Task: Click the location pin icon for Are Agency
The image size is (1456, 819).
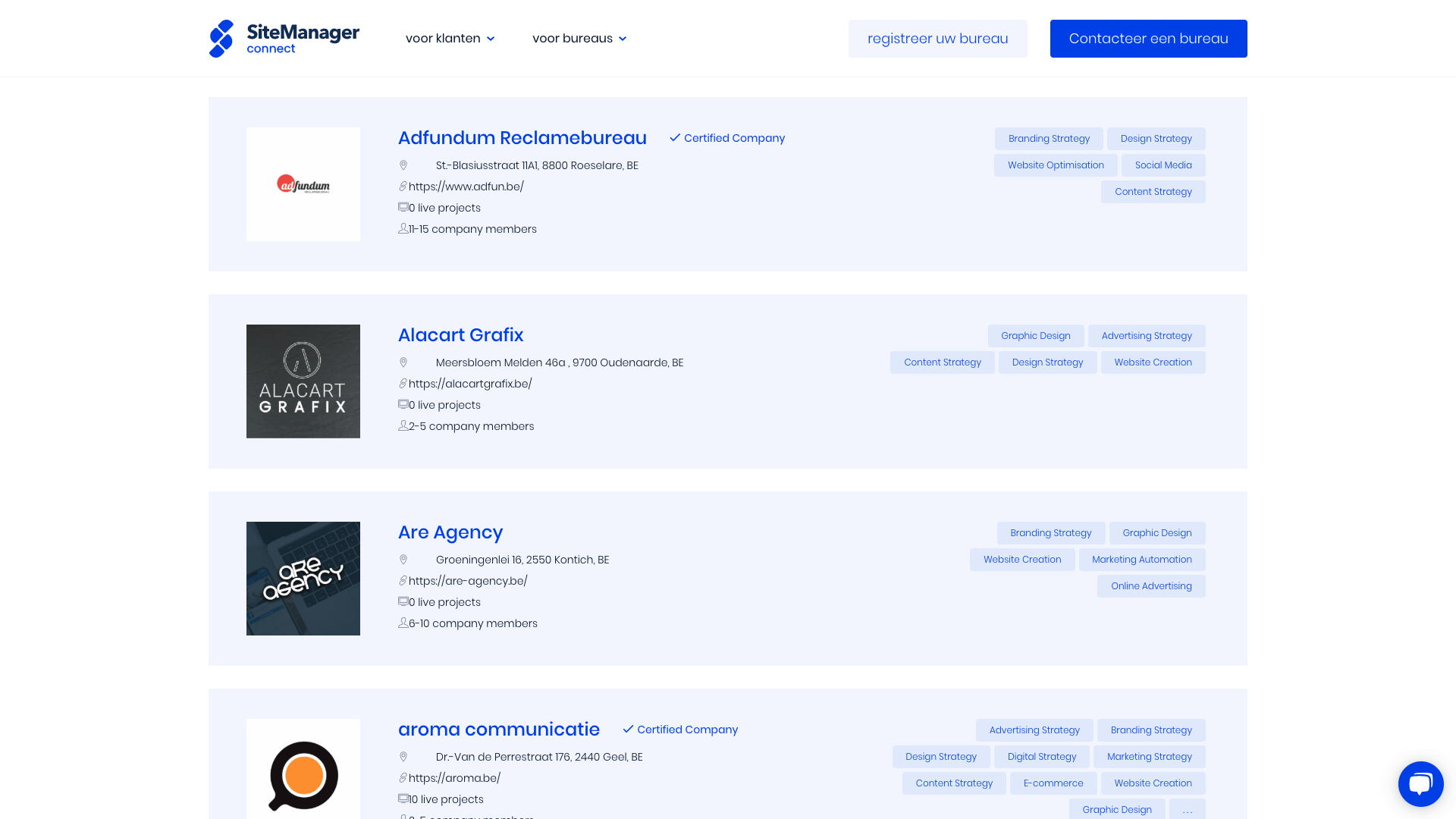Action: point(403,560)
